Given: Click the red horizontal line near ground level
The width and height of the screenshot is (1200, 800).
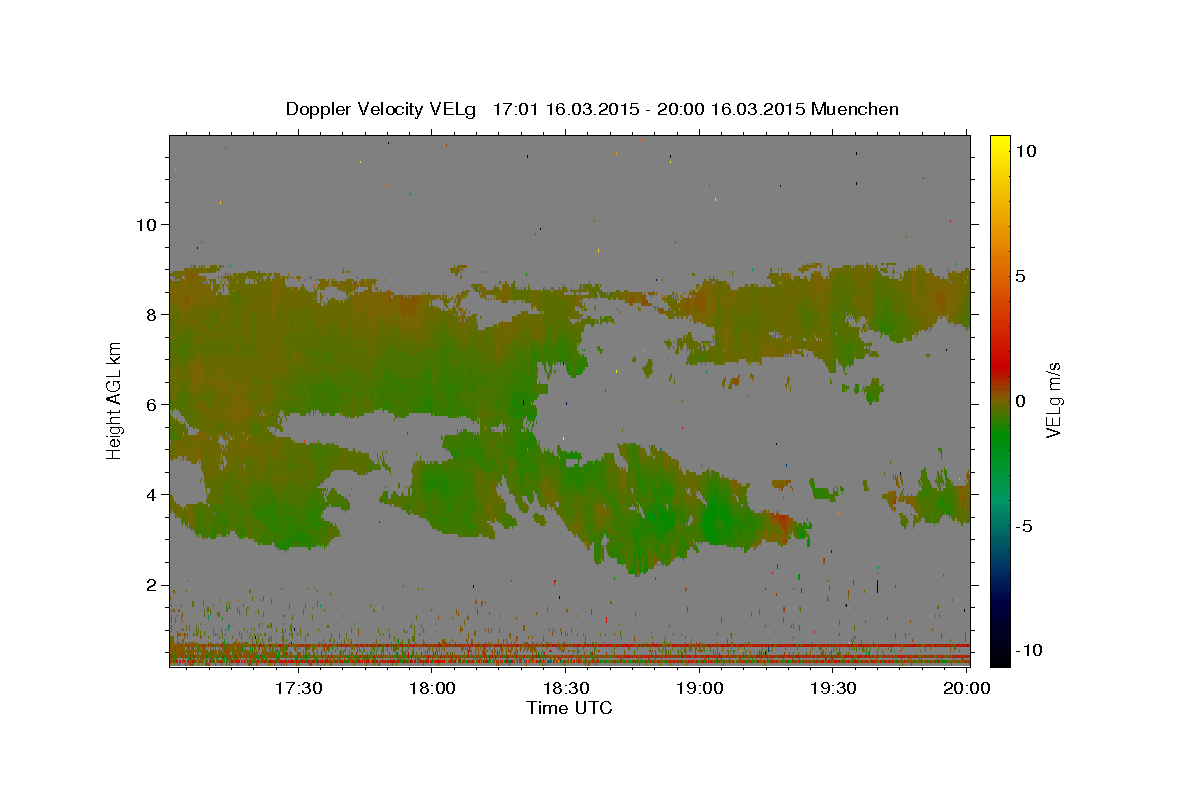Looking at the screenshot, I should point(570,646).
